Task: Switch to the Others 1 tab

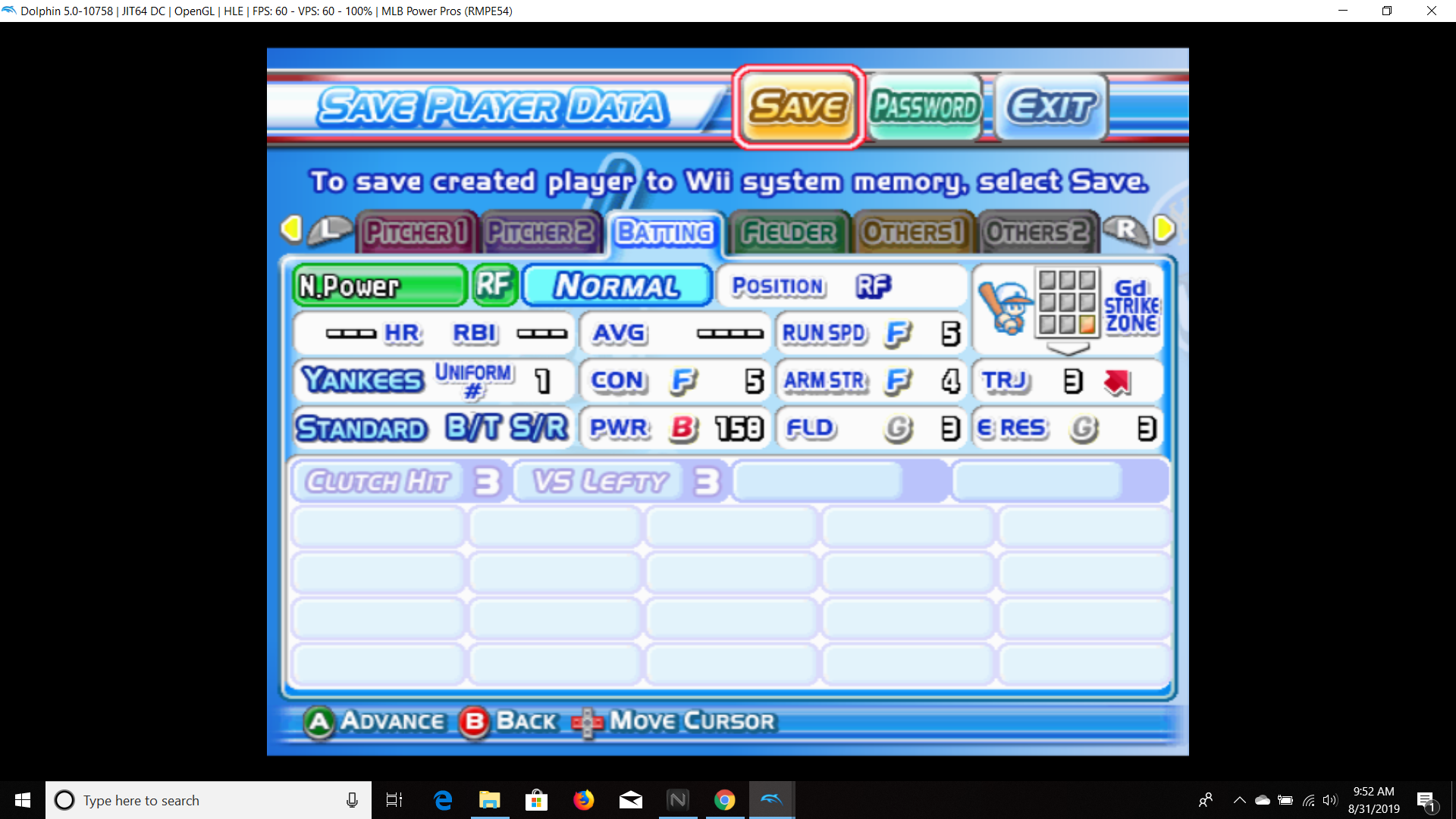Action: [x=913, y=232]
